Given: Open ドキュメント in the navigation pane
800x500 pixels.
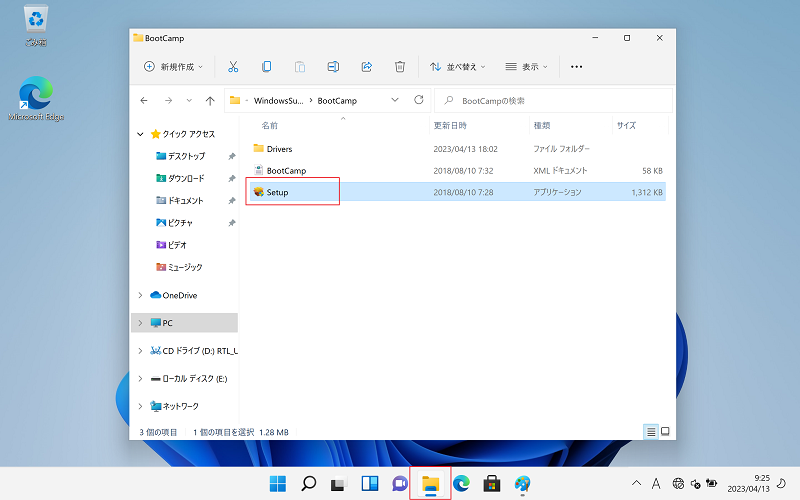Looking at the screenshot, I should coord(185,201).
